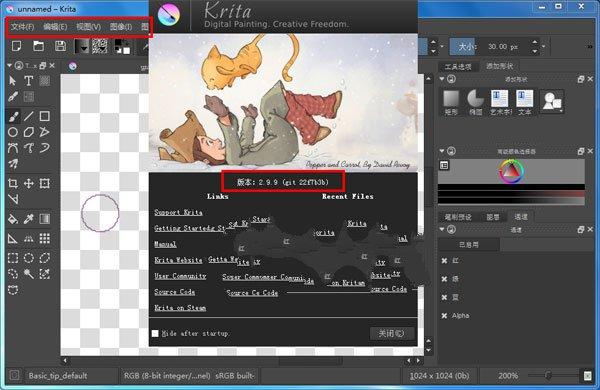Screen dimensions: 600x390
Task: Select the Multibrush tool
Action: (x=13, y=164)
